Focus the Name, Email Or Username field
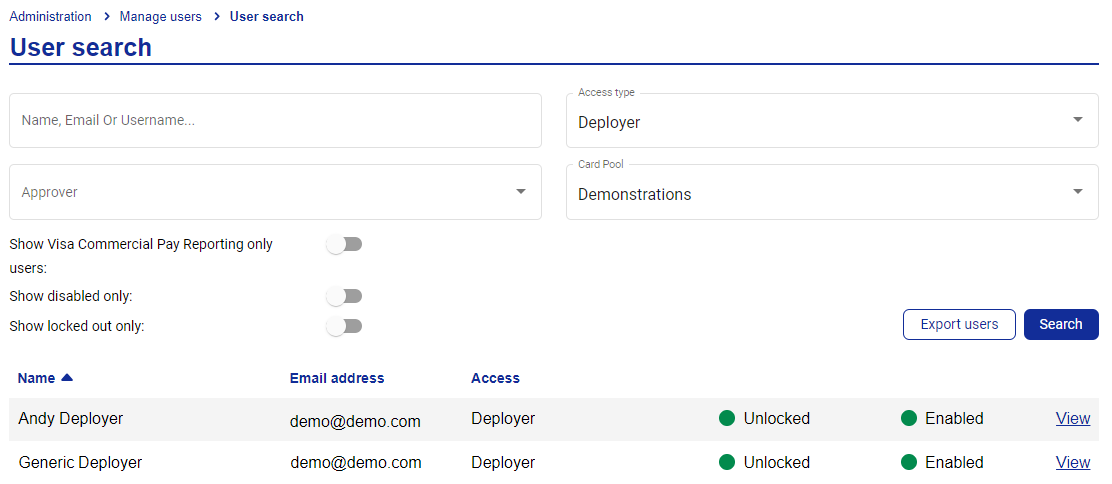The width and height of the screenshot is (1112, 484). coord(275,121)
